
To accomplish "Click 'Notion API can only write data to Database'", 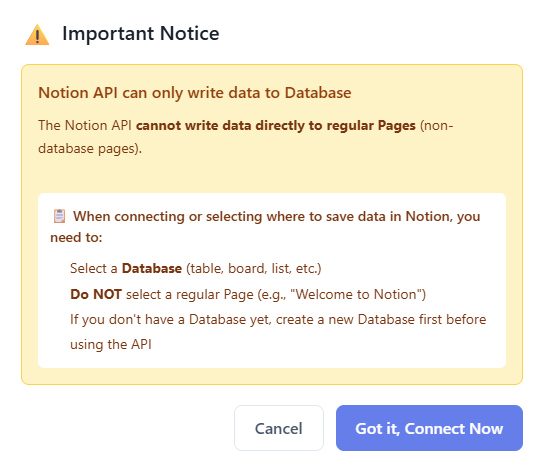I will (195, 93).
